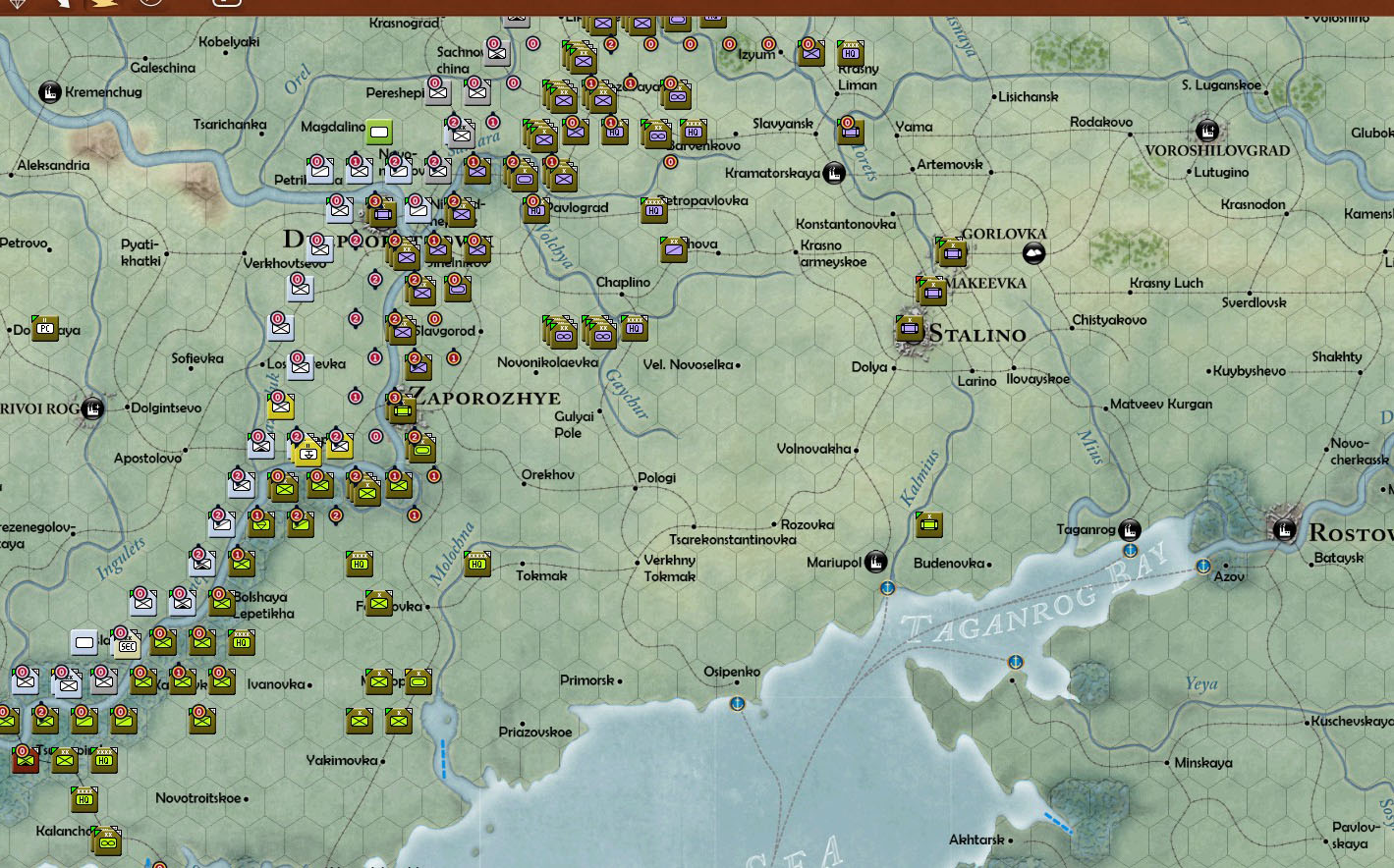1394x868 pixels.
Task: Select the Kuschevskaya town label
Action: pos(1352,721)
